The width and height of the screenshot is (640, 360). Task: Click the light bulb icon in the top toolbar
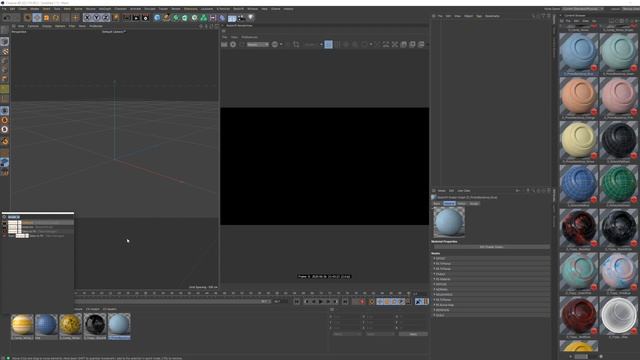(x=251, y=18)
